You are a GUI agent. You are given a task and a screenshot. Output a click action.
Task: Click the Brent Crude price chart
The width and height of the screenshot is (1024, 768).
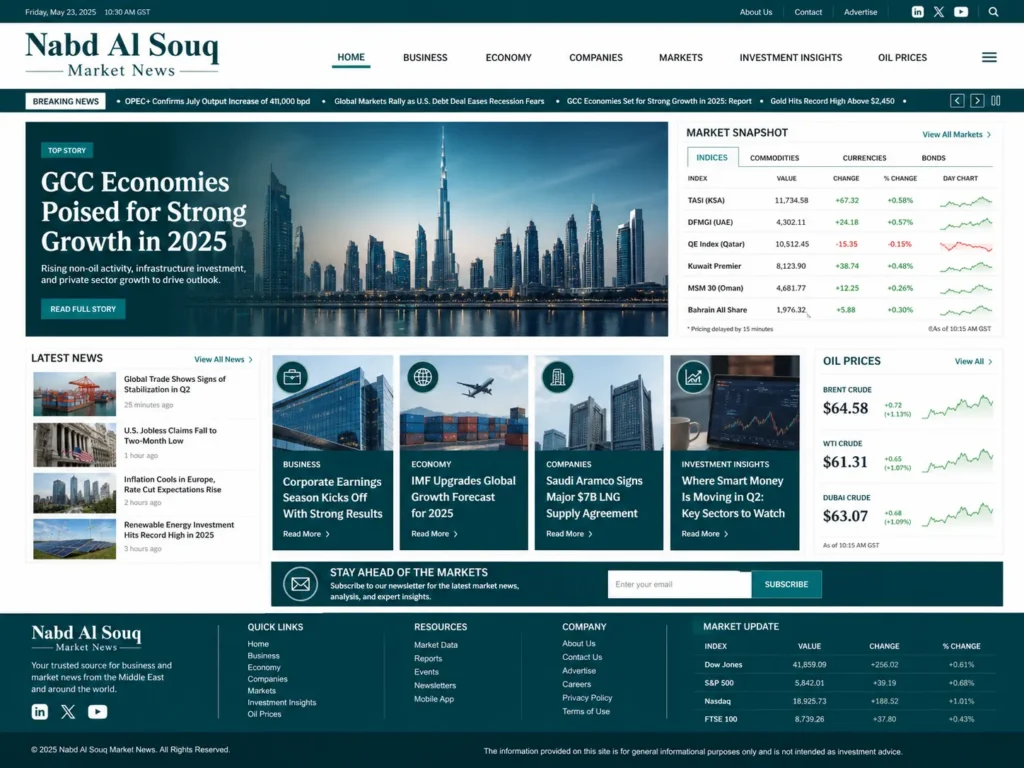957,407
